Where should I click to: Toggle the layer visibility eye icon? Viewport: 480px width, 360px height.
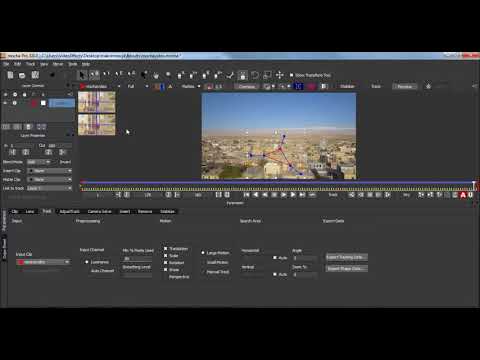(5, 103)
